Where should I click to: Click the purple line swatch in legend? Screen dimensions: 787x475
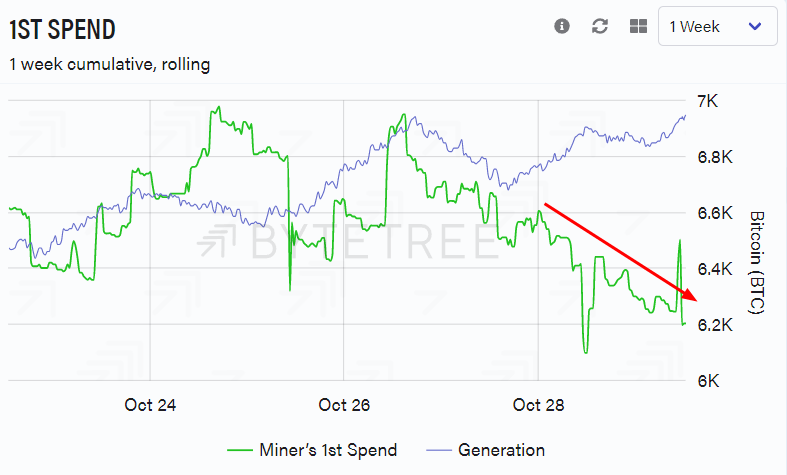coord(441,450)
